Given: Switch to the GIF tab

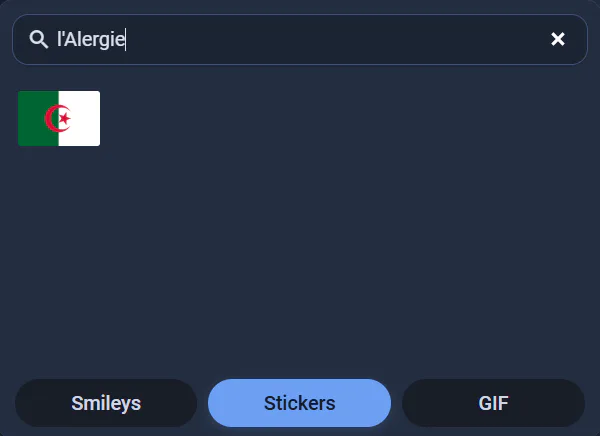Looking at the screenshot, I should pos(493,403).
